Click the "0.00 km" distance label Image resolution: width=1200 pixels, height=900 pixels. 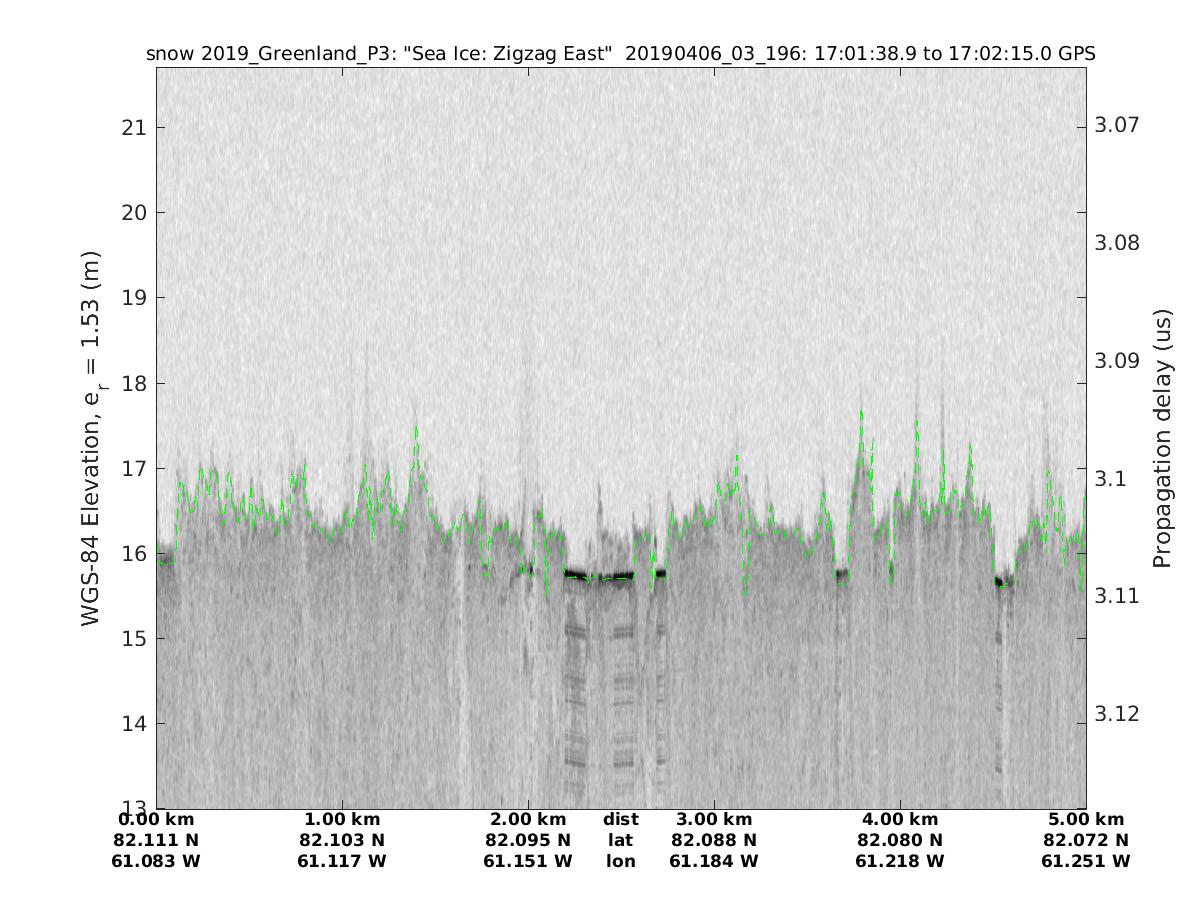coord(156,820)
